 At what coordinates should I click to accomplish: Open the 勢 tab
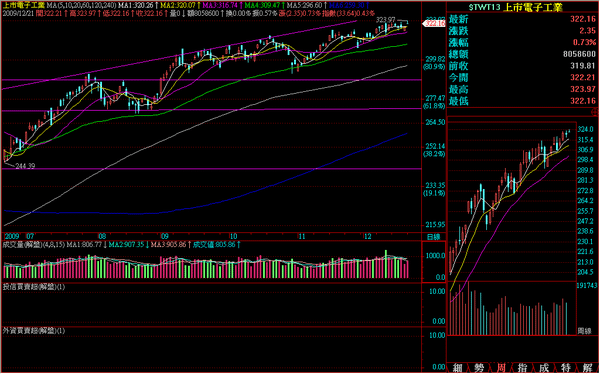coord(479,368)
